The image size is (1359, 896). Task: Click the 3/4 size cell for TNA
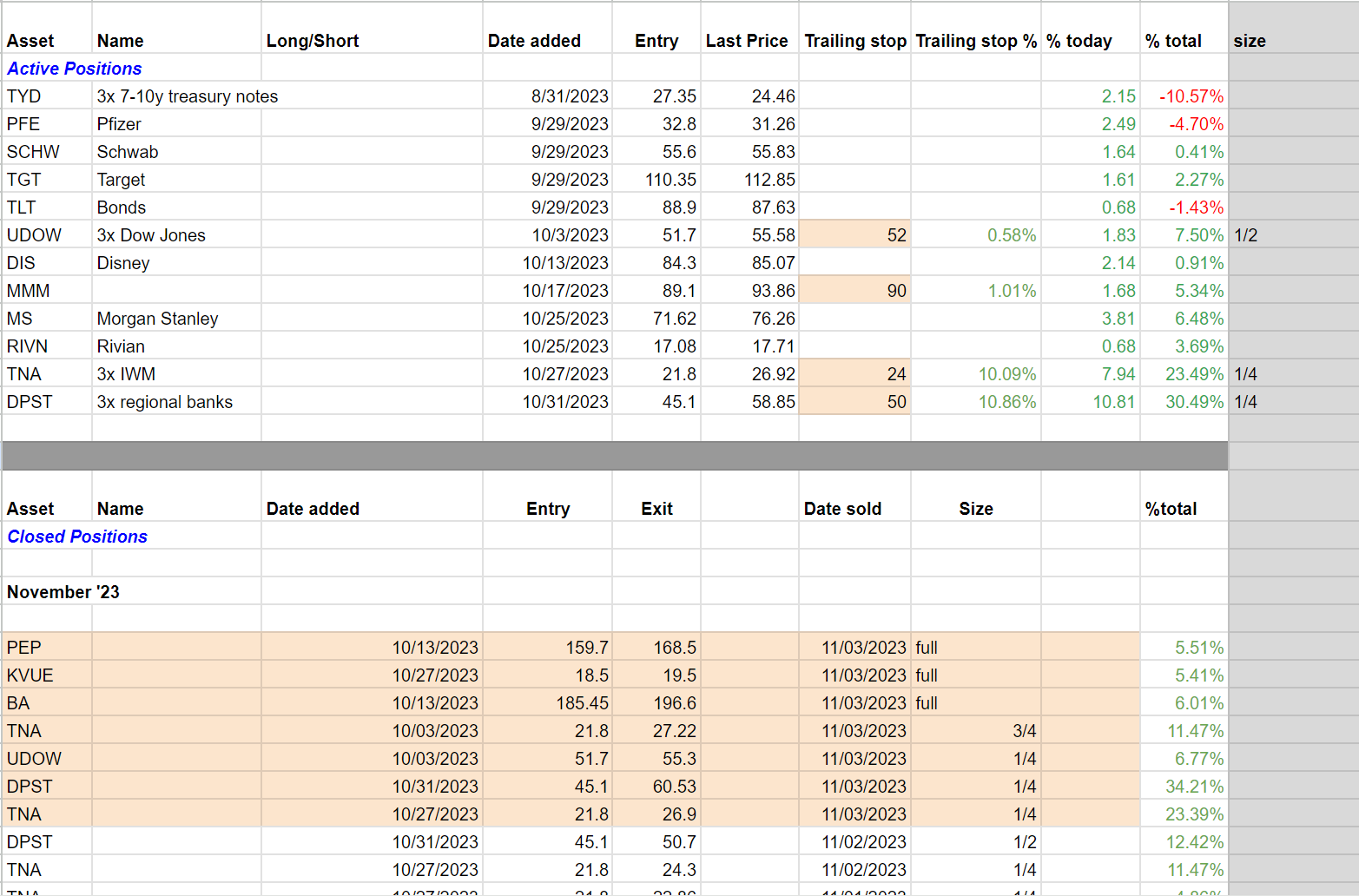tap(976, 731)
